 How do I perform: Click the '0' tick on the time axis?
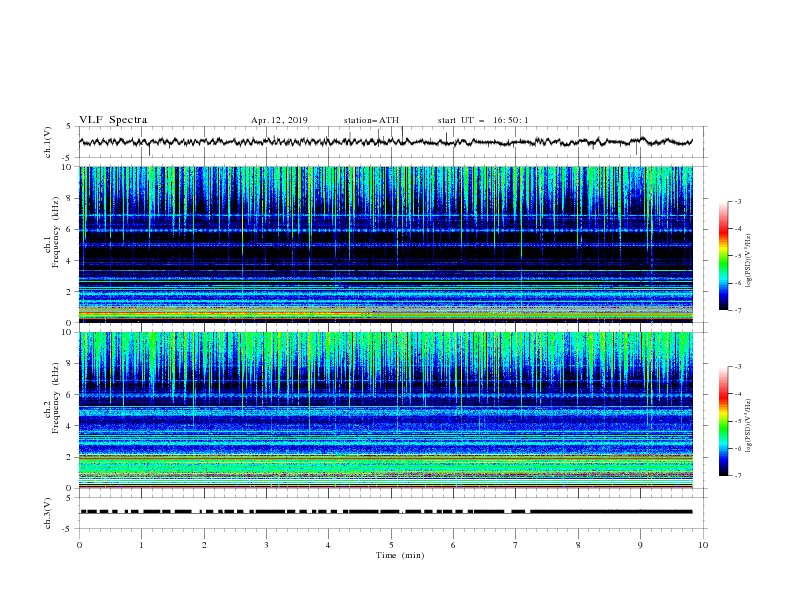point(79,545)
